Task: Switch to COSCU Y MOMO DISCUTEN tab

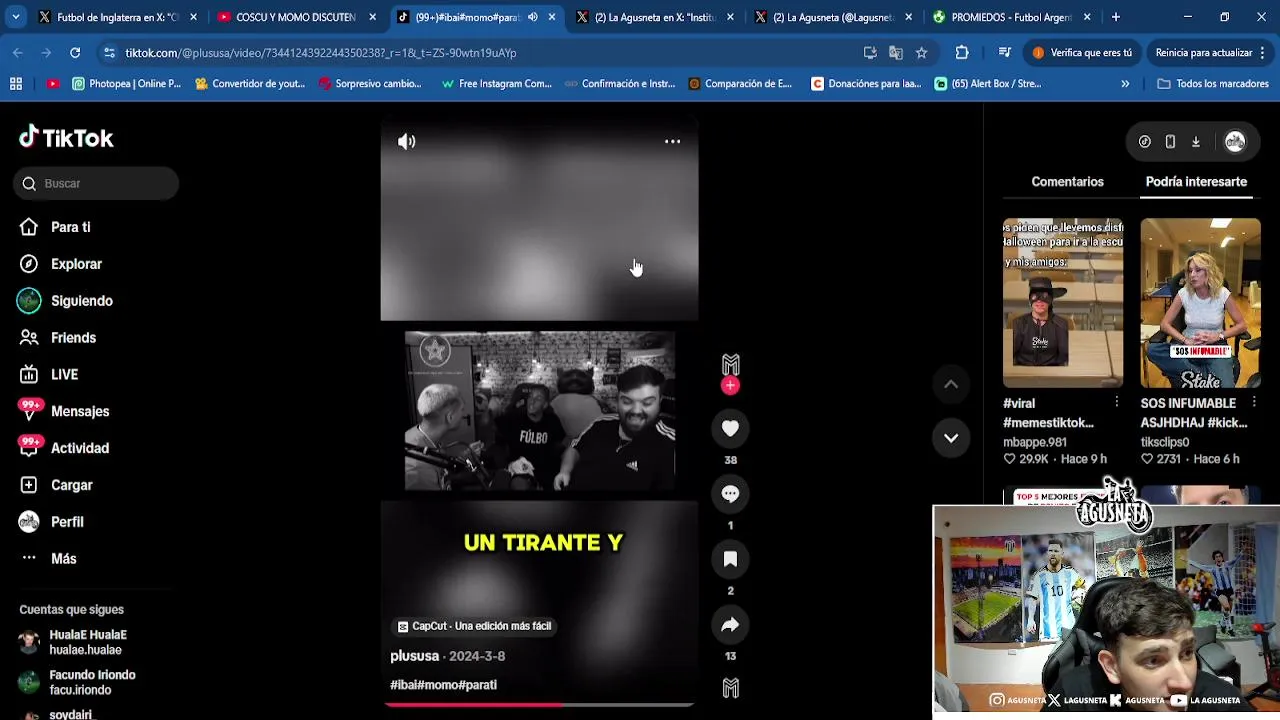Action: [295, 17]
